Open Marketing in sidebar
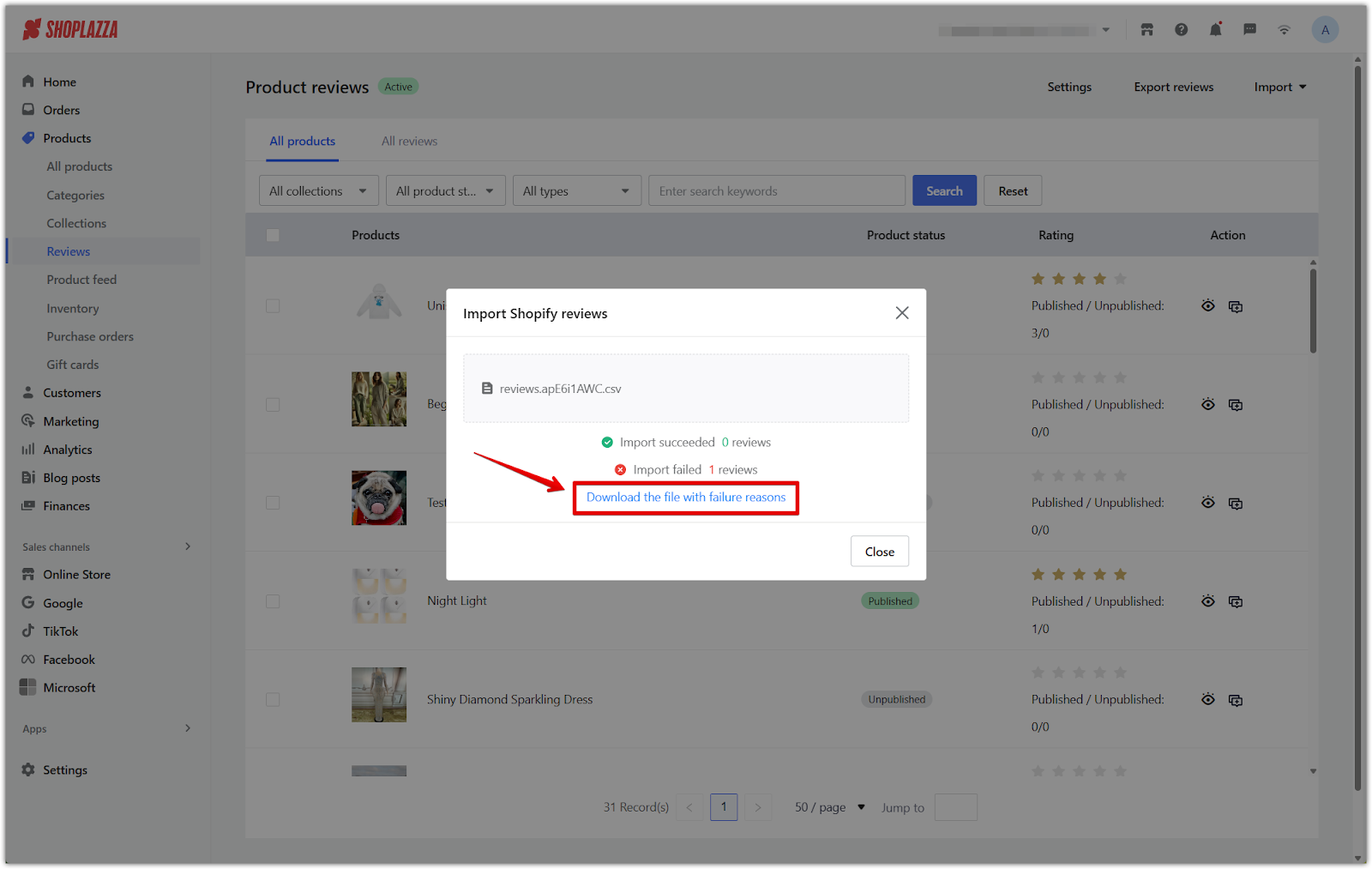This screenshot has width=1372, height=869. (71, 421)
